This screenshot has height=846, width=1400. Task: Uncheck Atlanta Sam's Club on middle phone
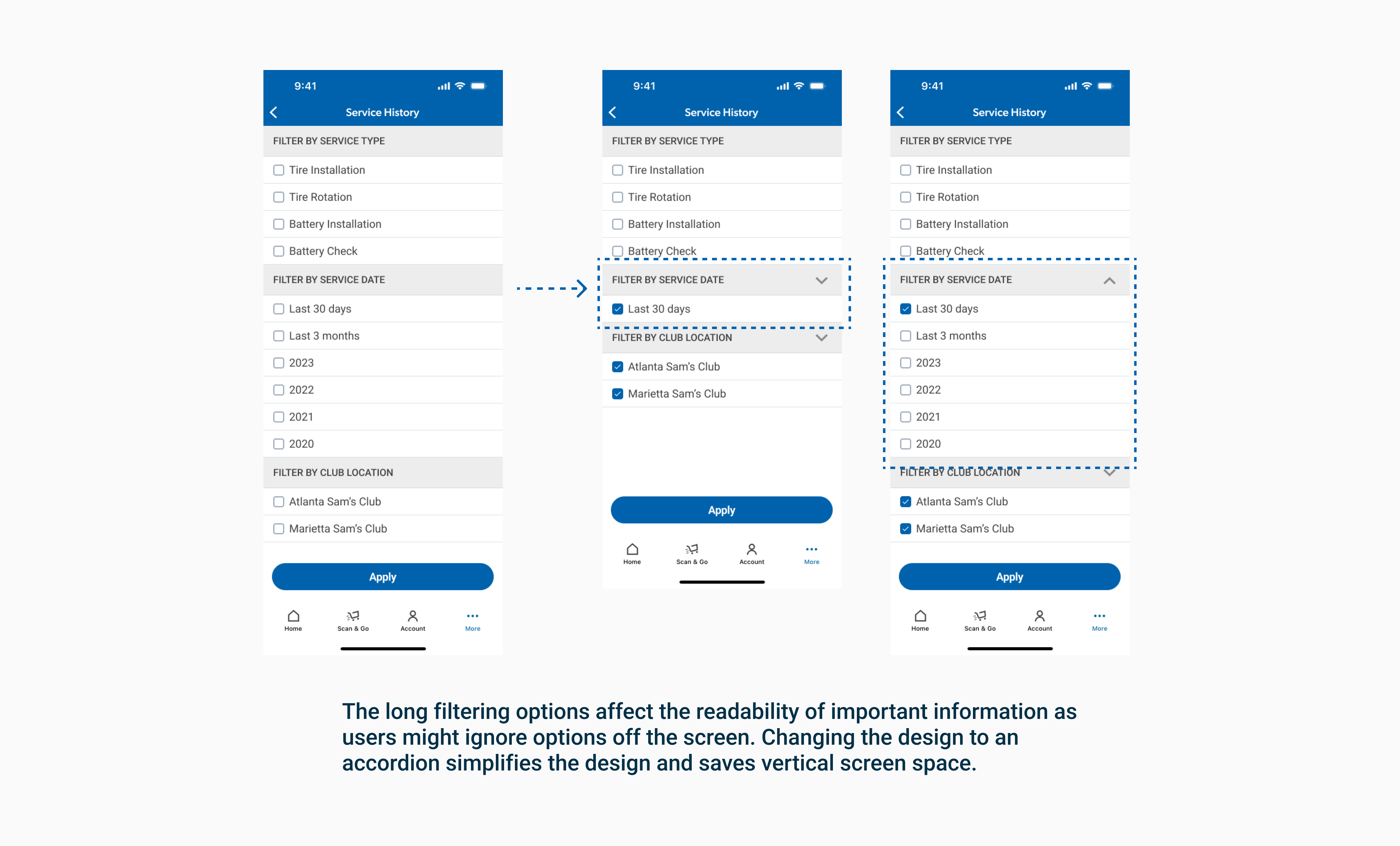[x=618, y=367]
